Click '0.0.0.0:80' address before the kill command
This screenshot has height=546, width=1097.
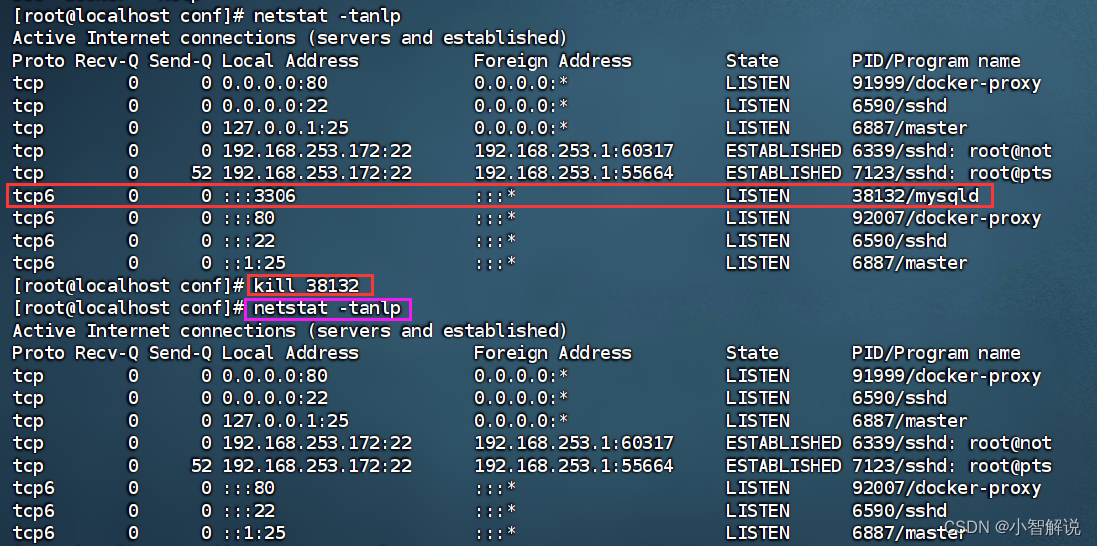tap(275, 83)
